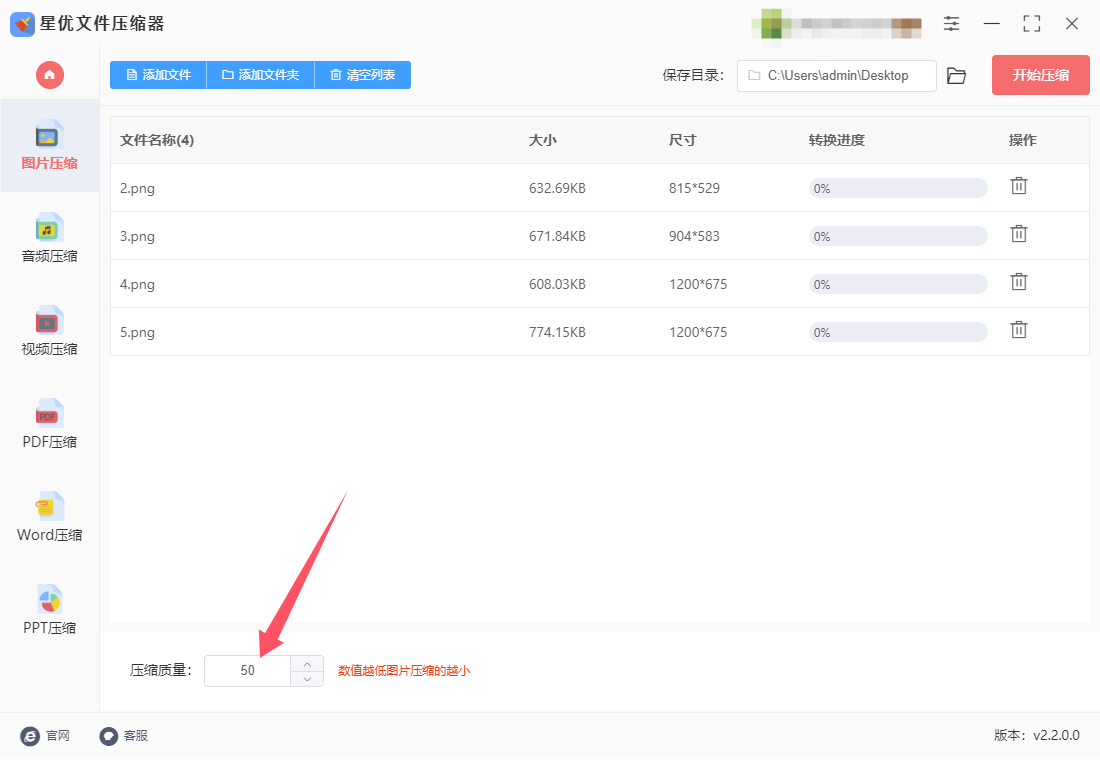Viewport: 1100px width, 760px height.
Task: Click the blurred user account area
Action: tap(837, 25)
